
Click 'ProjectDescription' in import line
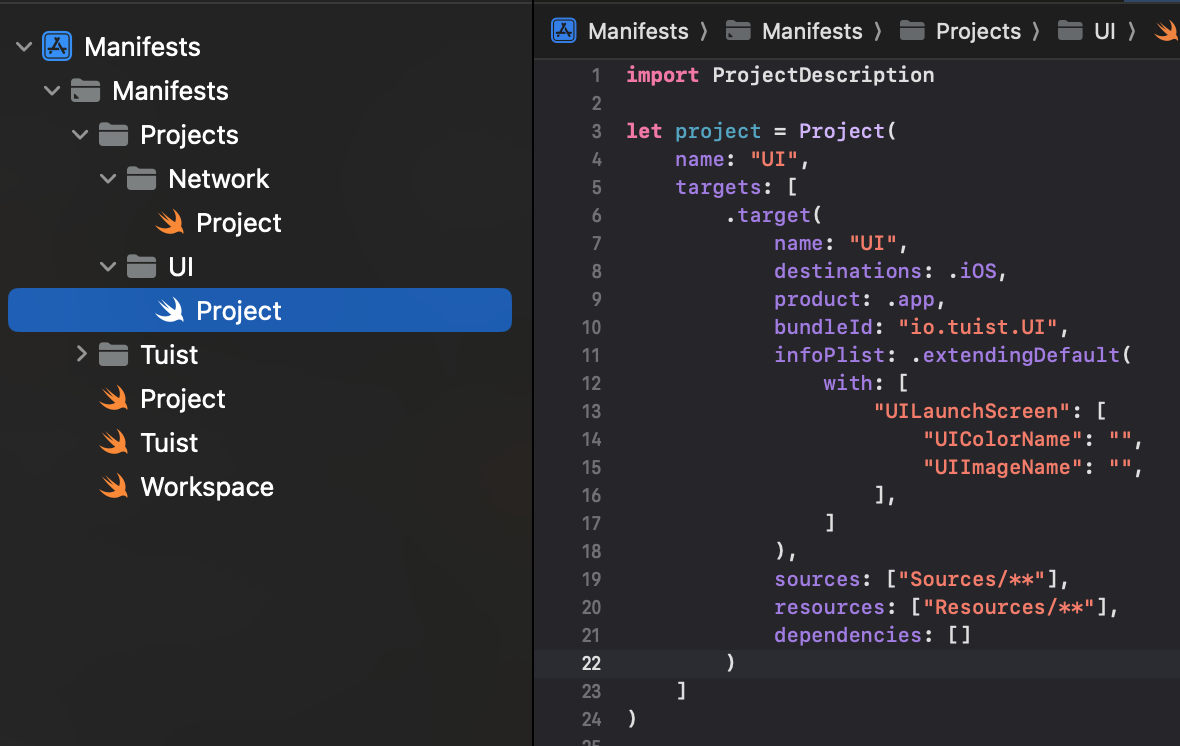[823, 75]
